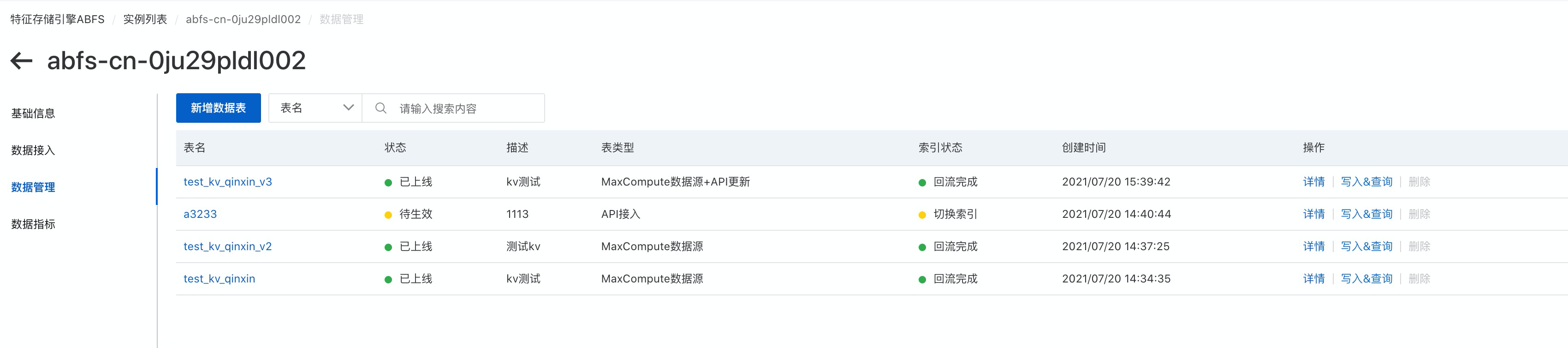Open 基础信息 in the sidebar

click(x=34, y=114)
